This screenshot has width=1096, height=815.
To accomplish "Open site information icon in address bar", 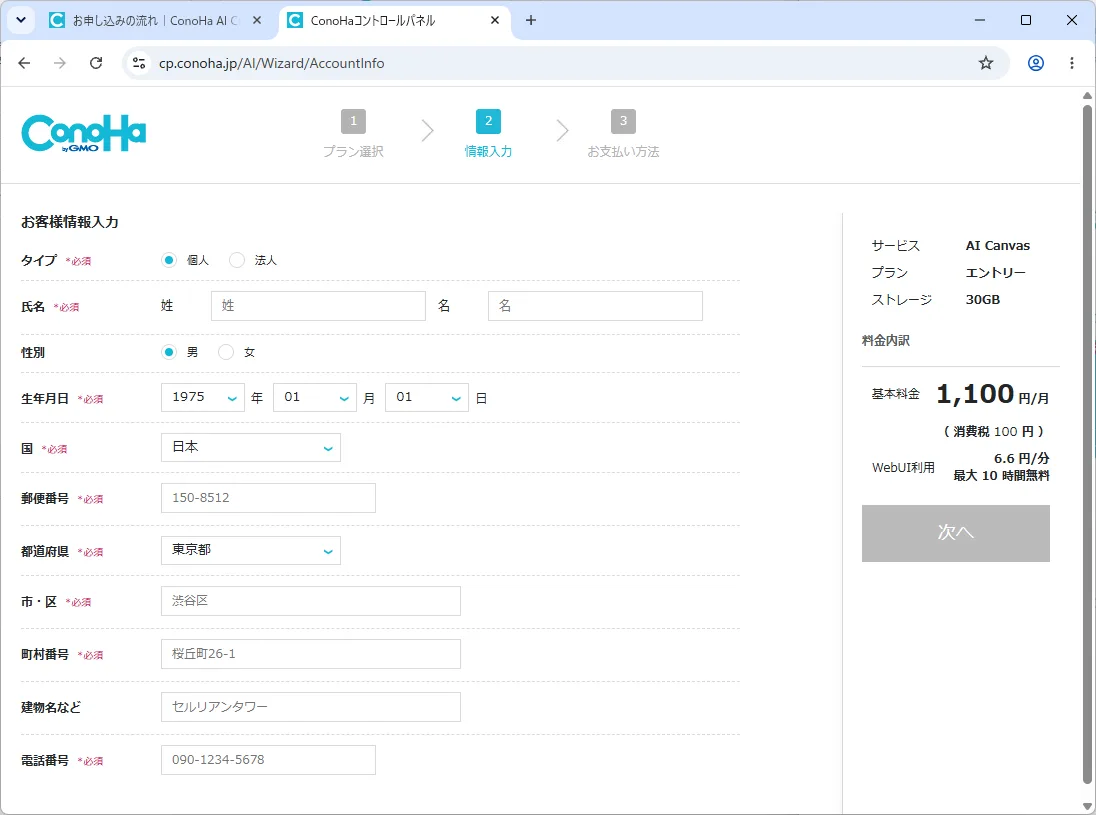I will coord(139,63).
